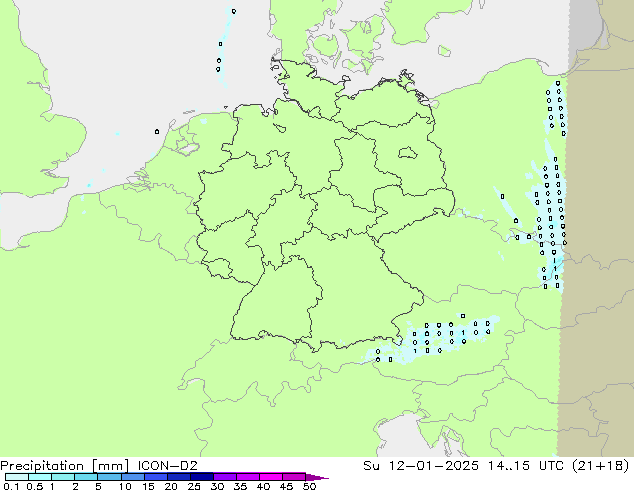The height and width of the screenshot is (490, 634).
Task: Click the '14..15 UTC' time text
Action: click(x=525, y=465)
